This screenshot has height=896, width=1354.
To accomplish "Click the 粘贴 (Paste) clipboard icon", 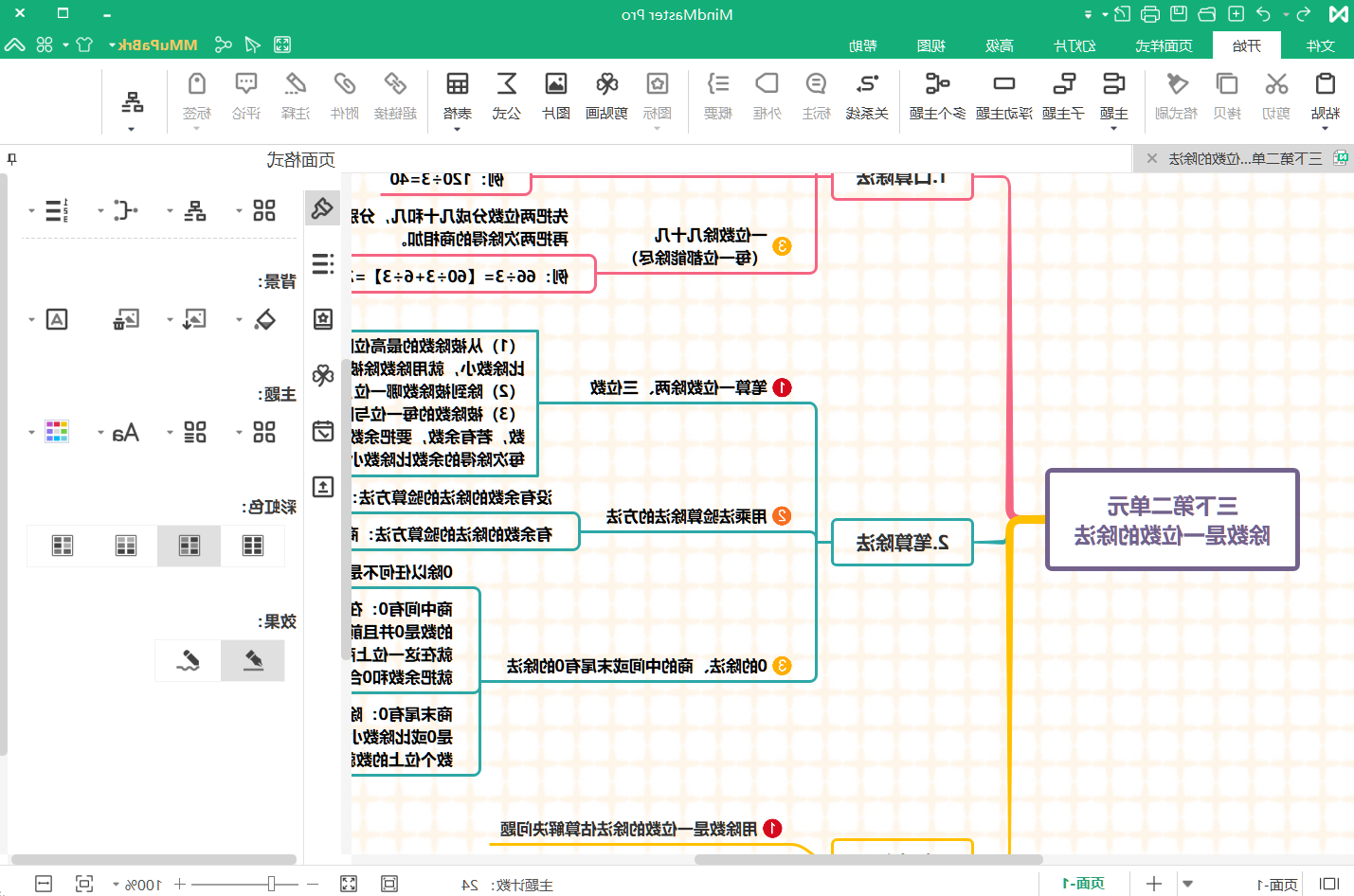I will [x=1325, y=83].
